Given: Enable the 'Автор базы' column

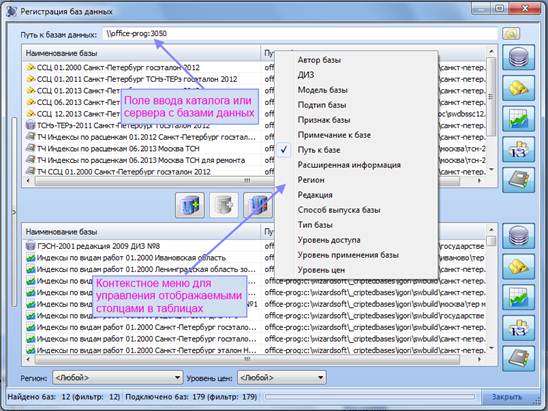Looking at the screenshot, I should tap(356, 60).
